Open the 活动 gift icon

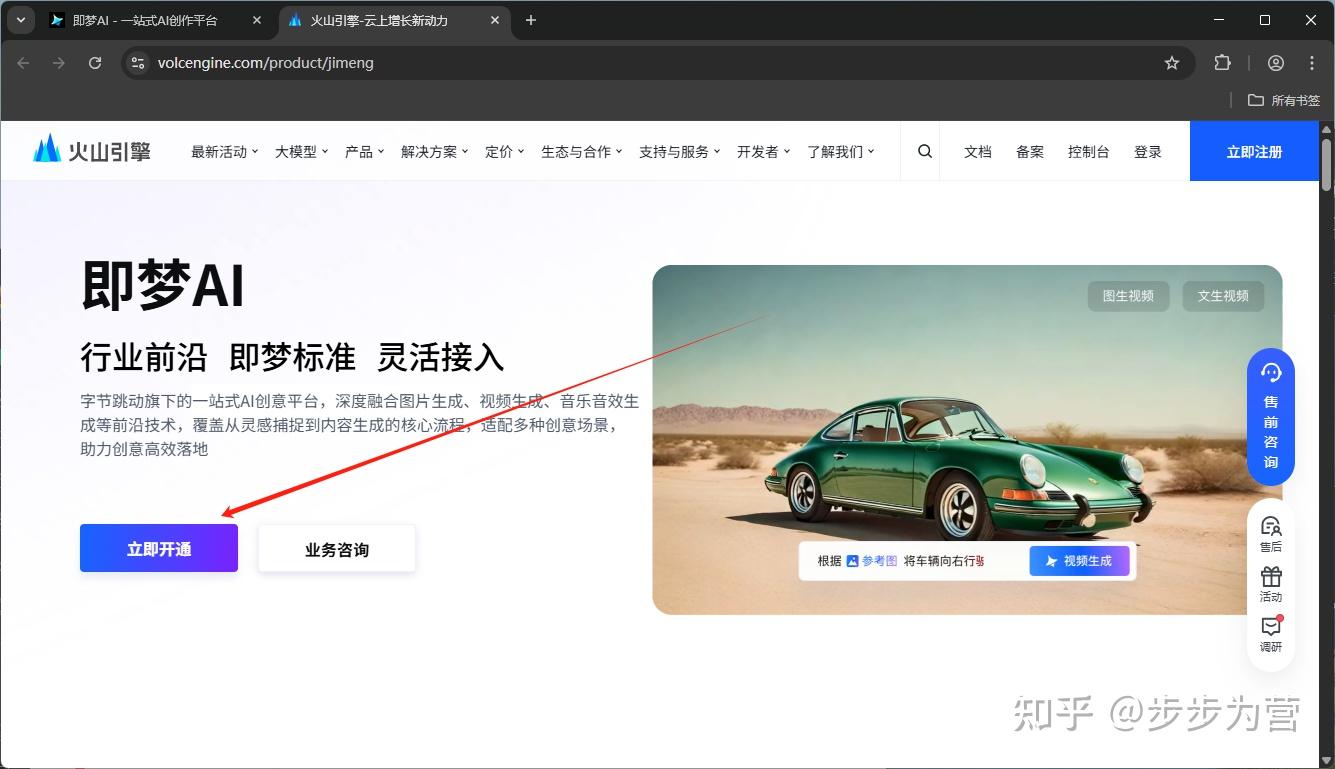1271,584
